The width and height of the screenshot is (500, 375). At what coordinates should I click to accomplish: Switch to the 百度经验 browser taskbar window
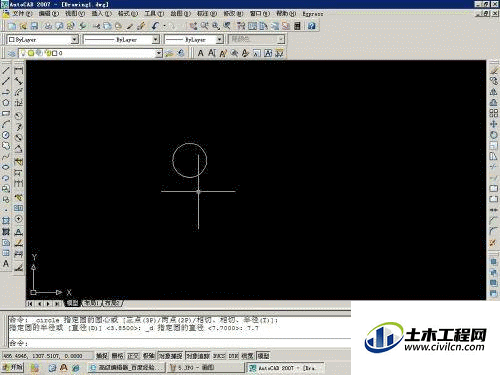click(127, 367)
